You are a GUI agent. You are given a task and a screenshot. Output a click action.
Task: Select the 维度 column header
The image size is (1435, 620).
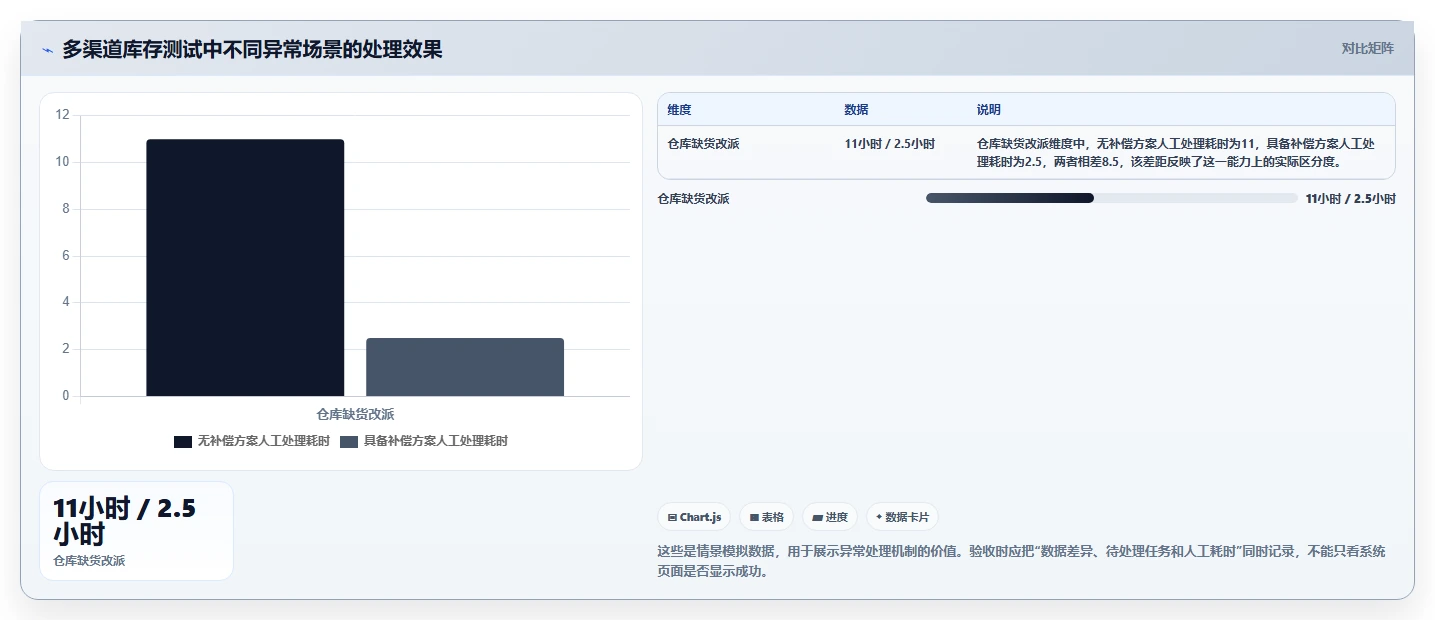point(679,110)
